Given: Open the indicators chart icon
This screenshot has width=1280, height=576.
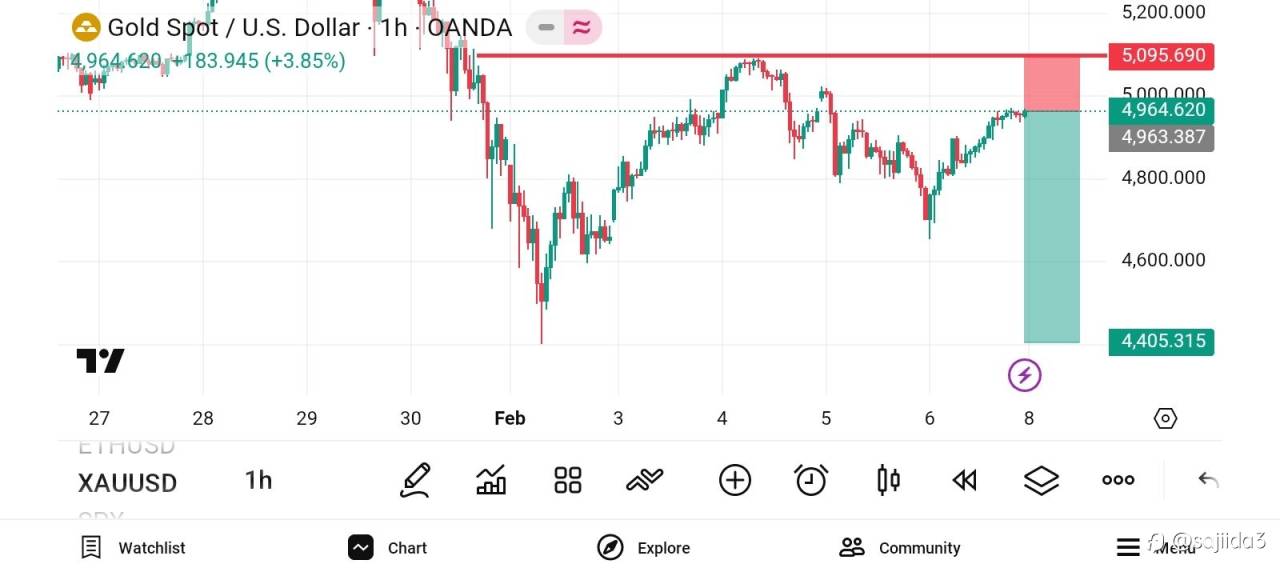Looking at the screenshot, I should 491,481.
